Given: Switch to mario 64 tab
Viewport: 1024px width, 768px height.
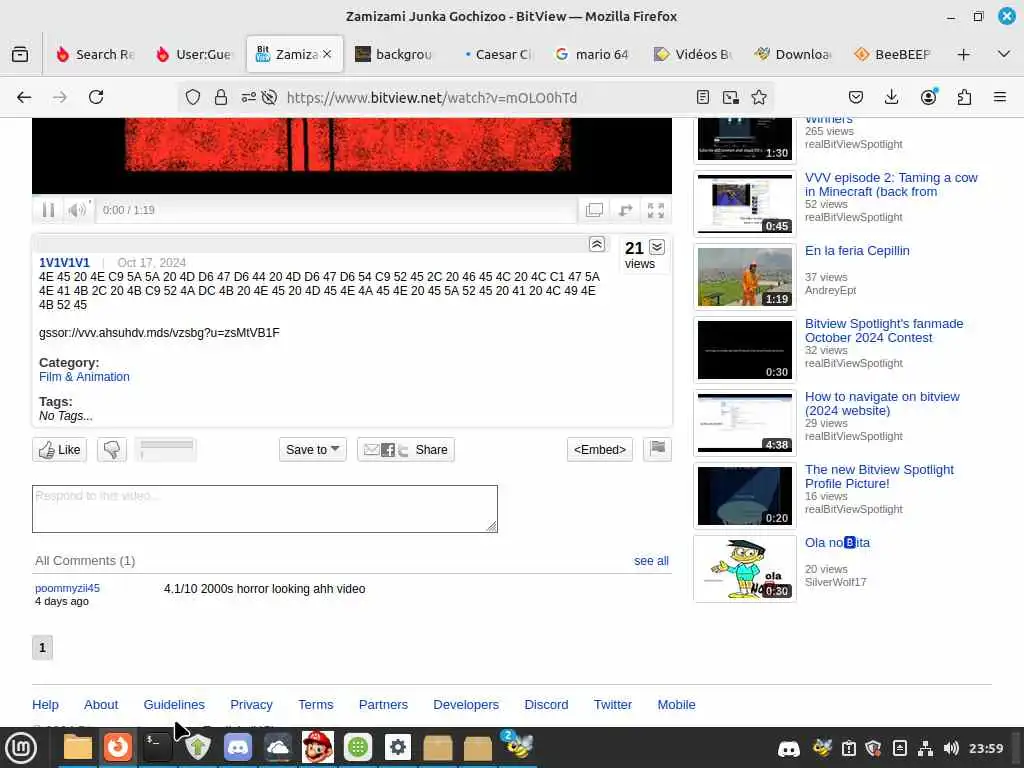Looking at the screenshot, I should coord(593,54).
